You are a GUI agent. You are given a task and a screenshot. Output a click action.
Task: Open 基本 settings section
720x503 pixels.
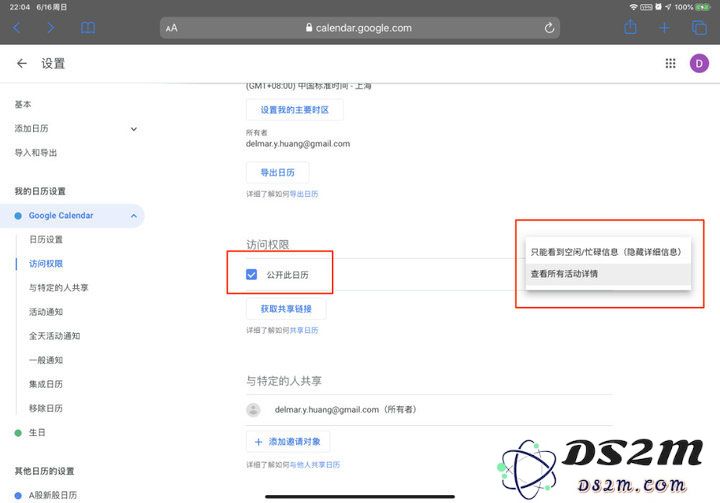[23, 104]
